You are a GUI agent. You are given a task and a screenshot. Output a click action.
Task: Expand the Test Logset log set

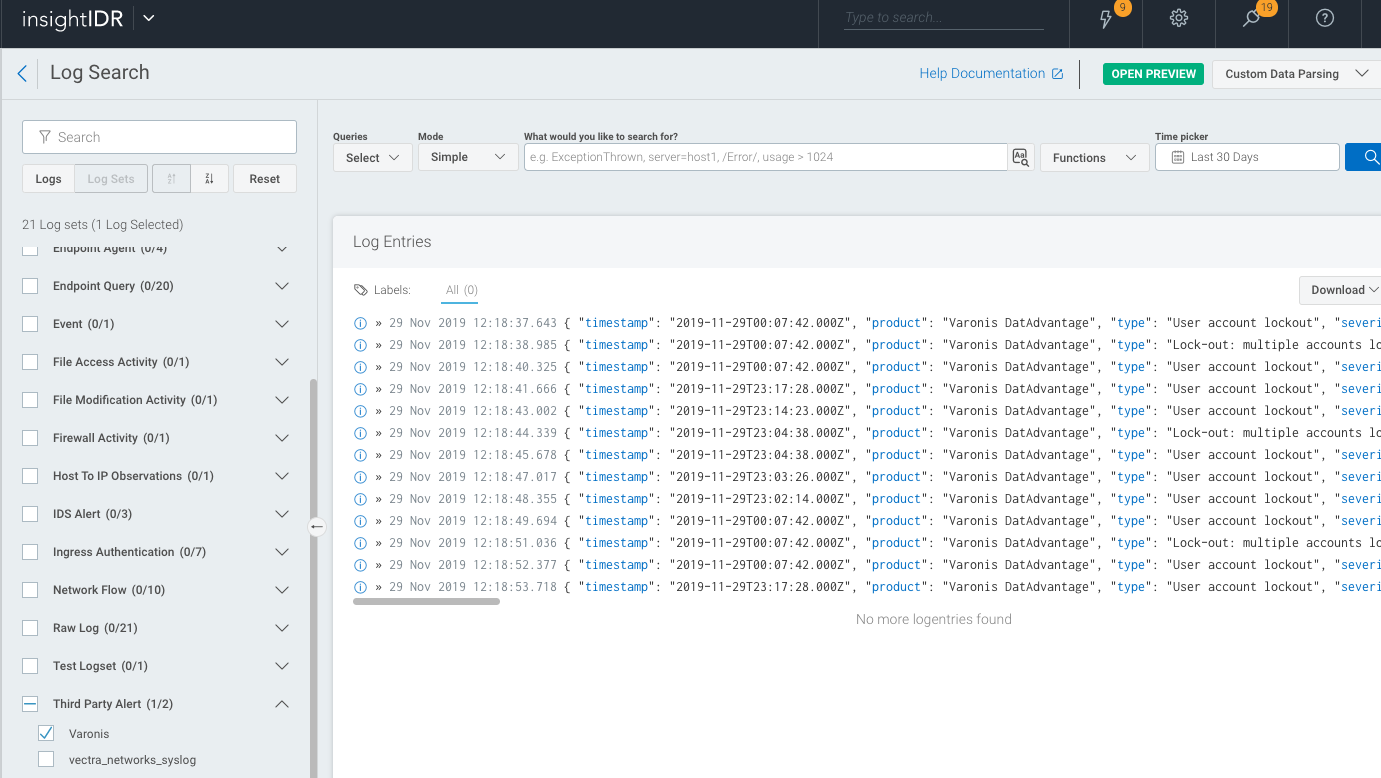pos(282,666)
